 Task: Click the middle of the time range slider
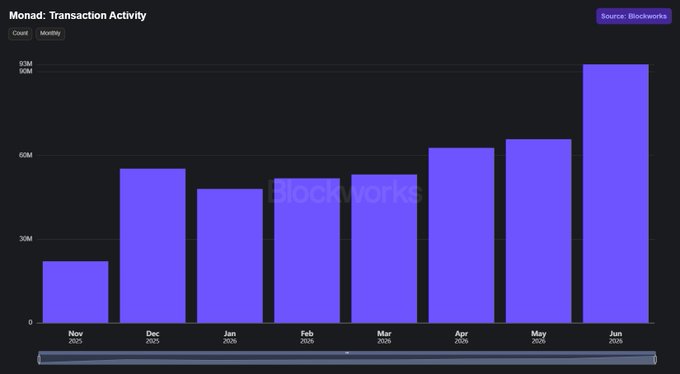pyautogui.click(x=347, y=358)
